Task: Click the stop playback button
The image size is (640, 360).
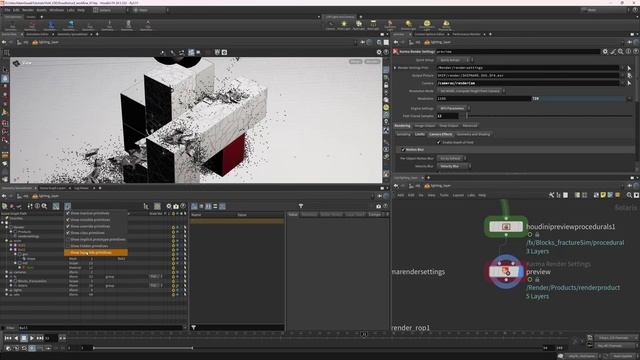Action: pos(24,338)
